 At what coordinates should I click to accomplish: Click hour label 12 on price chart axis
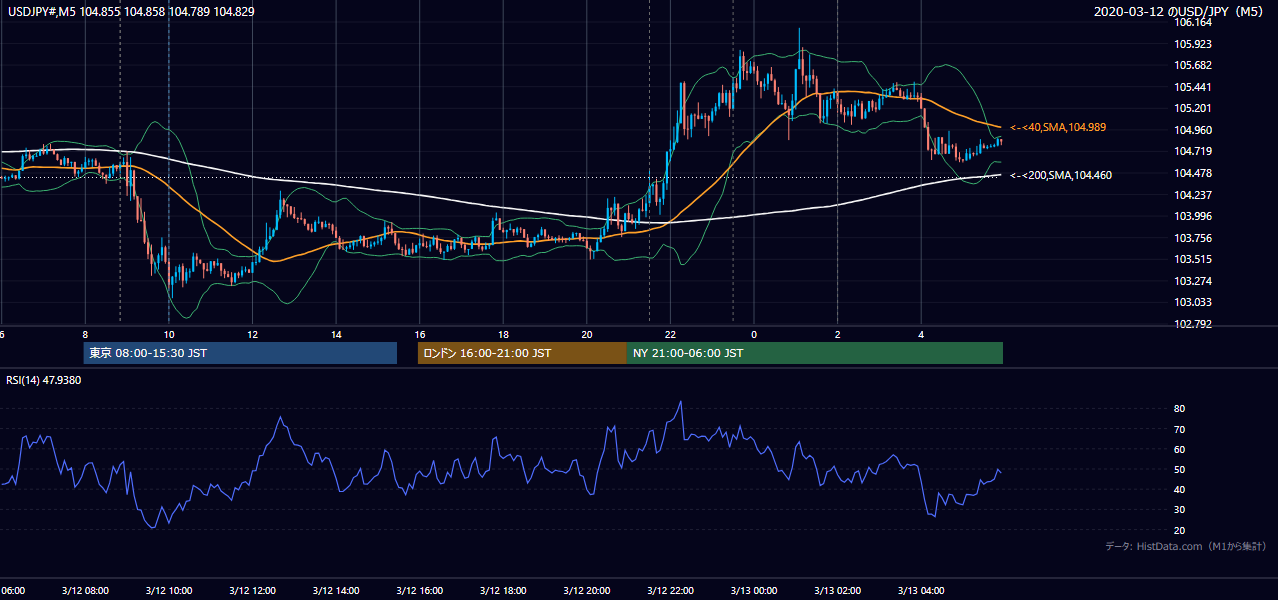(x=253, y=334)
